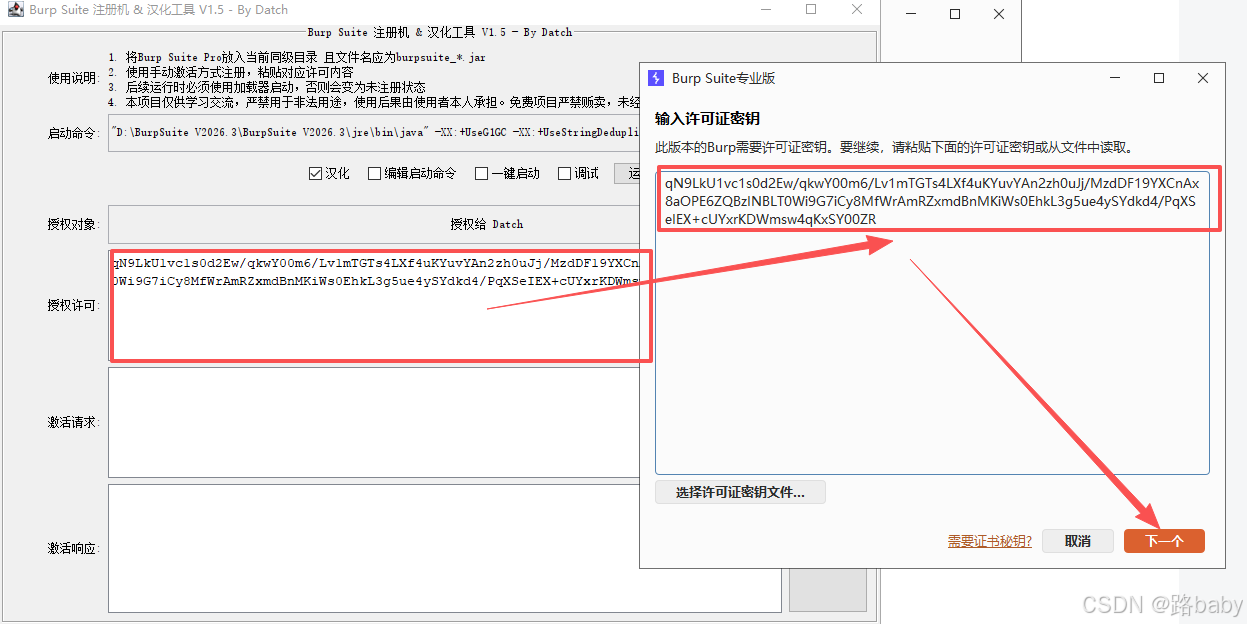Close the Burp Suite专业版 dialog
The image size is (1247, 624).
[1203, 78]
